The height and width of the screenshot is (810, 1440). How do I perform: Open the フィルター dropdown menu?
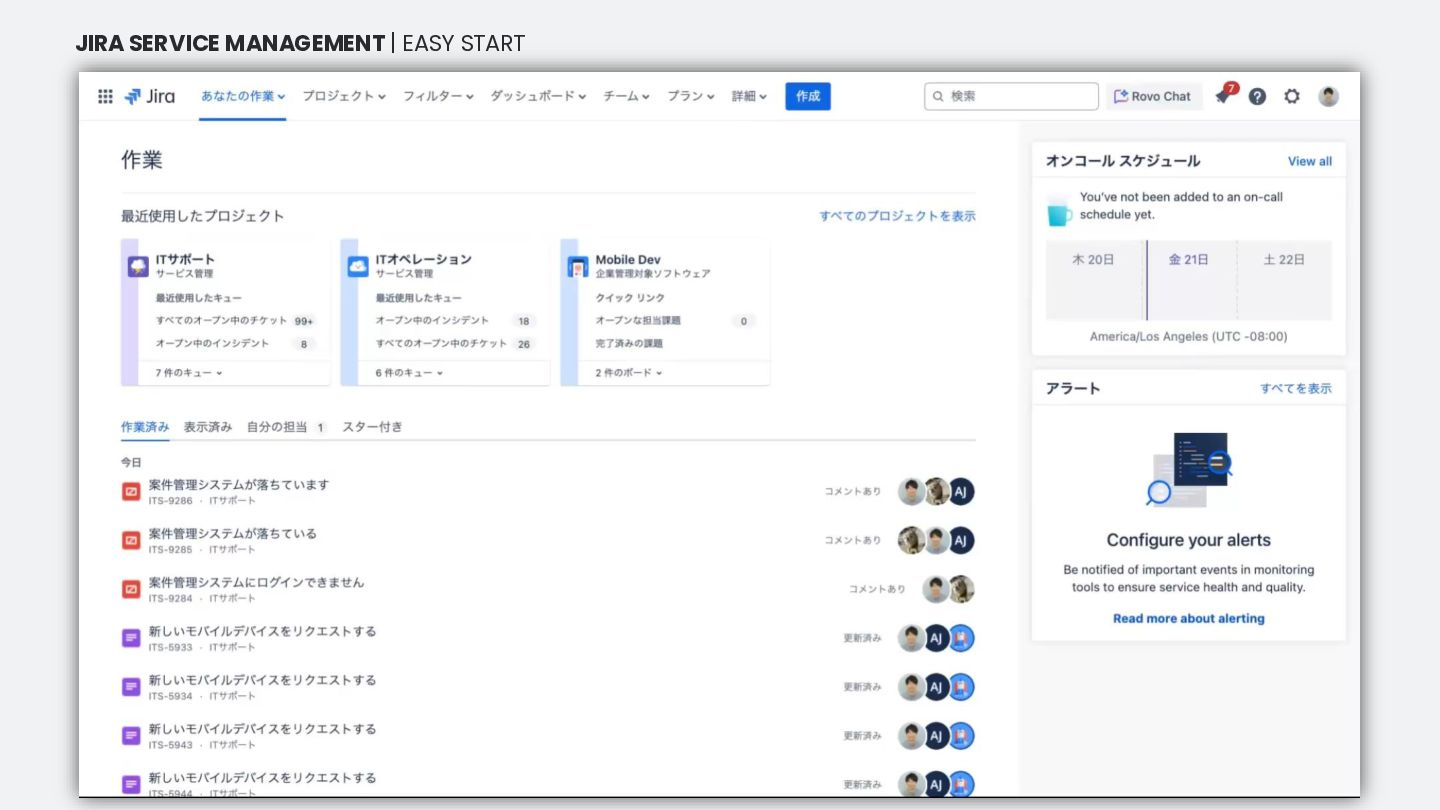438,96
